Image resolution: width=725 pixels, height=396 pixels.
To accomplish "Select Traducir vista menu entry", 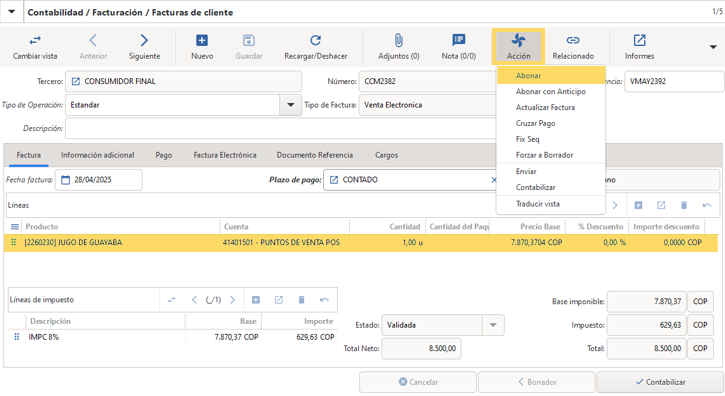I will [x=551, y=204].
